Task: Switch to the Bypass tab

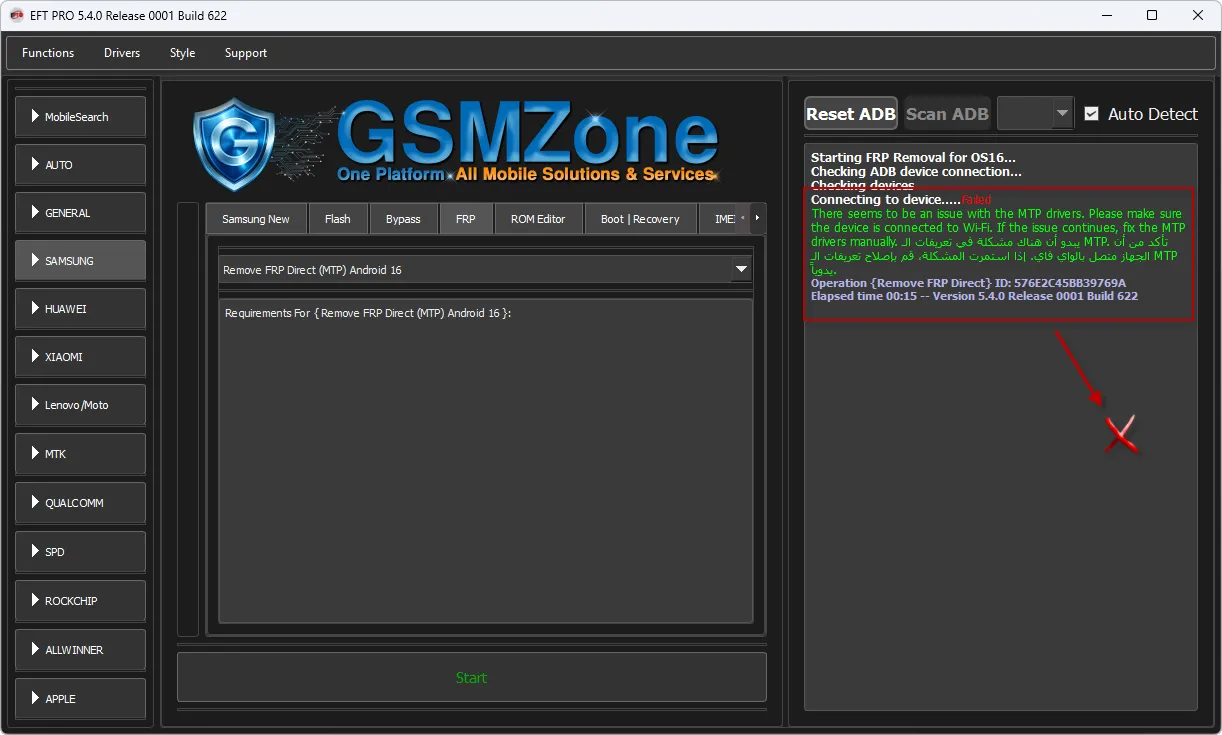Action: tap(403, 219)
